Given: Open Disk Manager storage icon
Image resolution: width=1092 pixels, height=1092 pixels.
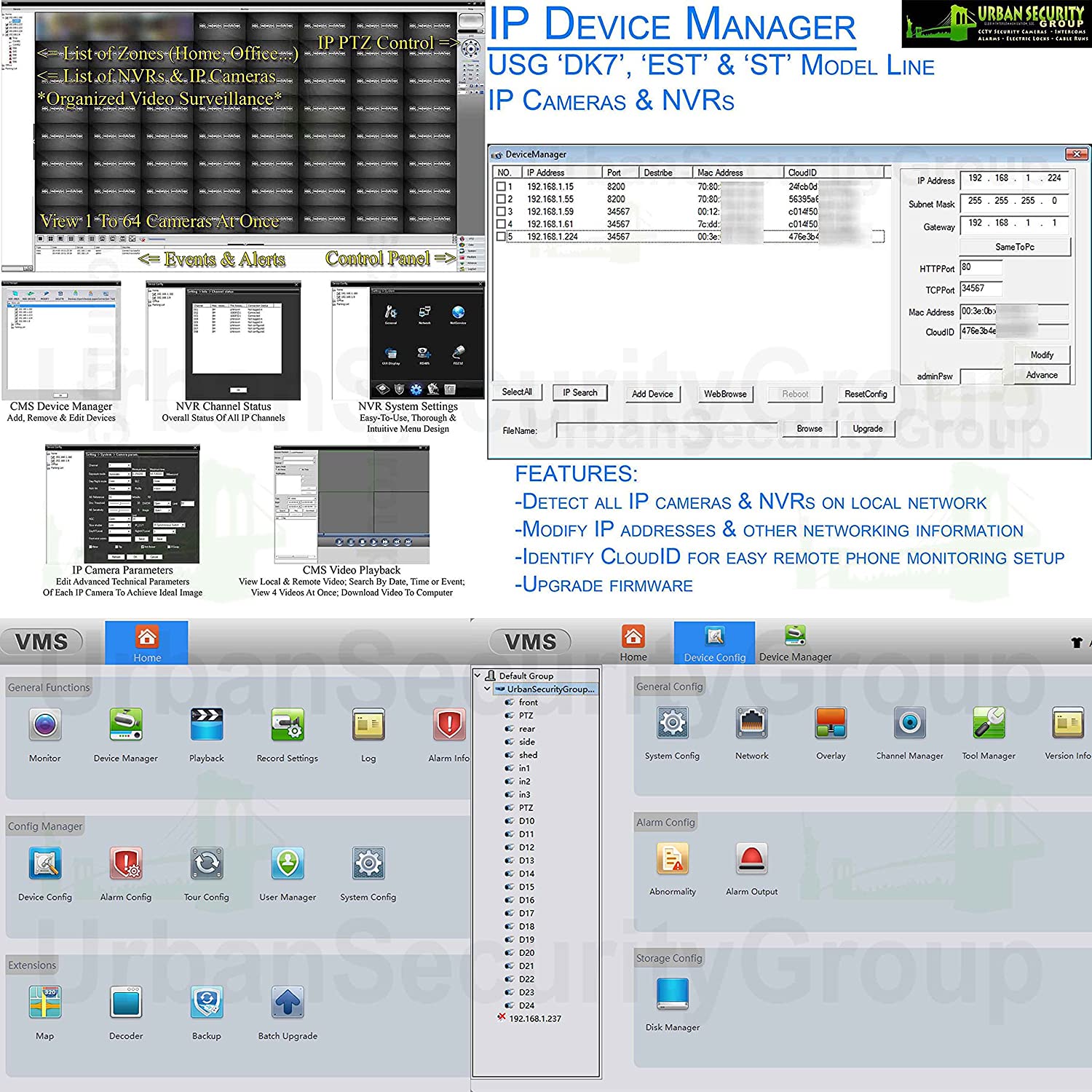Looking at the screenshot, I should (x=673, y=995).
